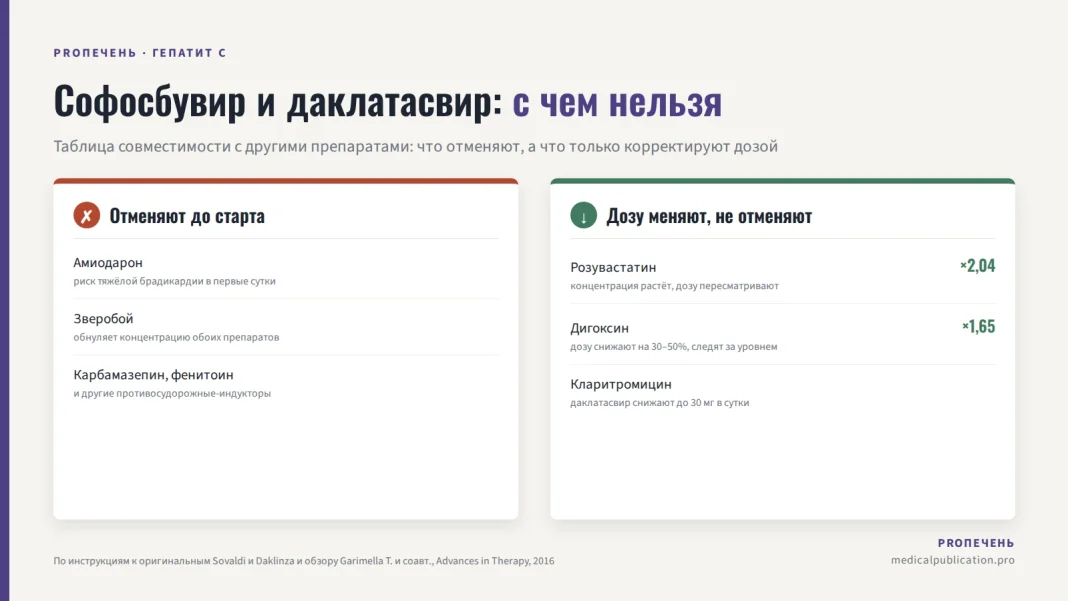Select the 'Розувастатин' drug name

[x=613, y=267]
